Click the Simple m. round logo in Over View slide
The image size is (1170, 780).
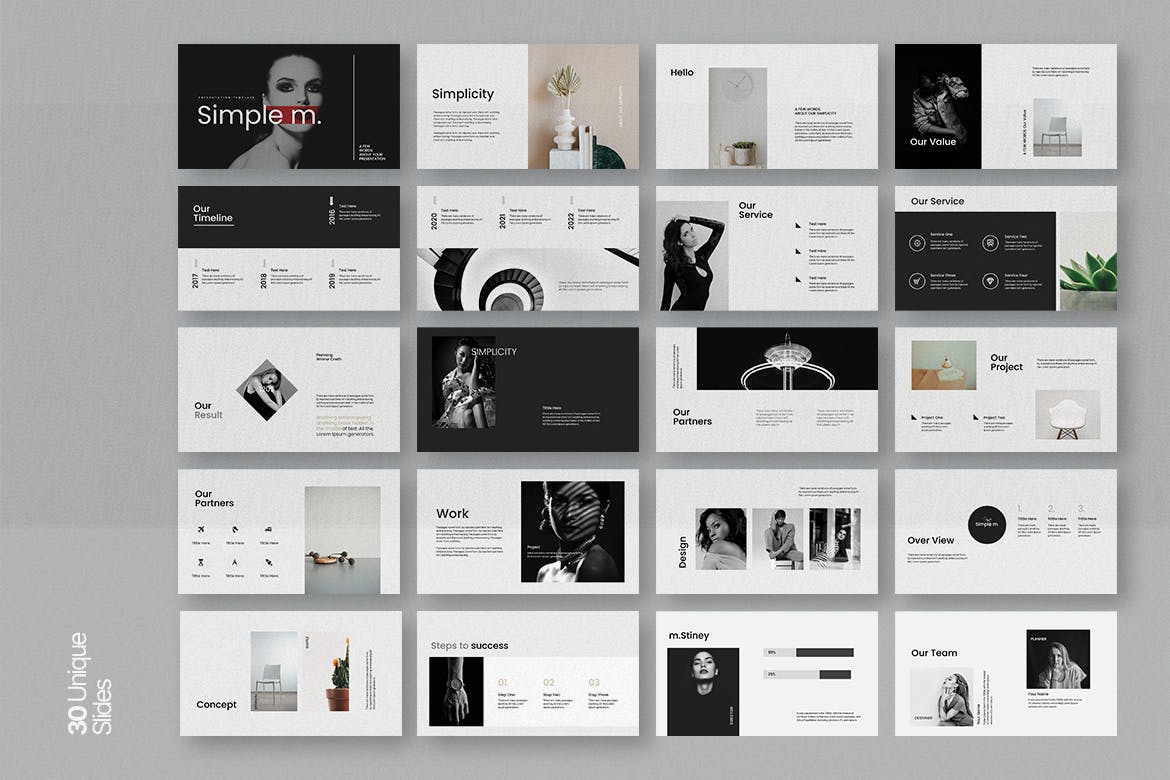click(x=987, y=524)
